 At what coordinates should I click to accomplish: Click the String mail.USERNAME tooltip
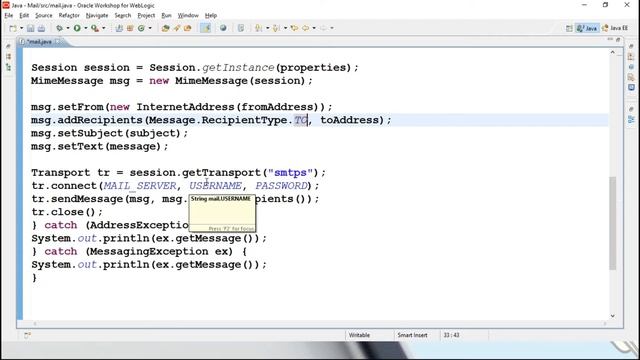[222, 213]
